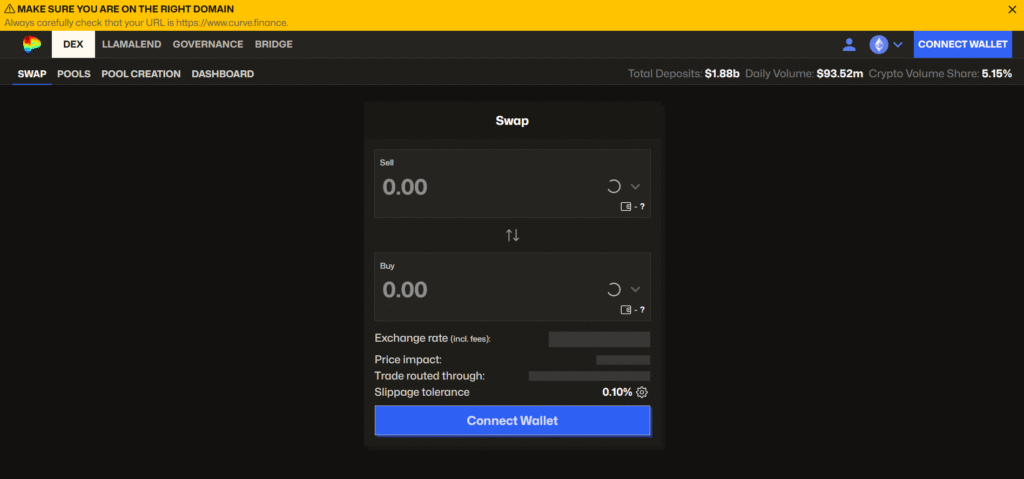Click the Swap panel title

513,121
